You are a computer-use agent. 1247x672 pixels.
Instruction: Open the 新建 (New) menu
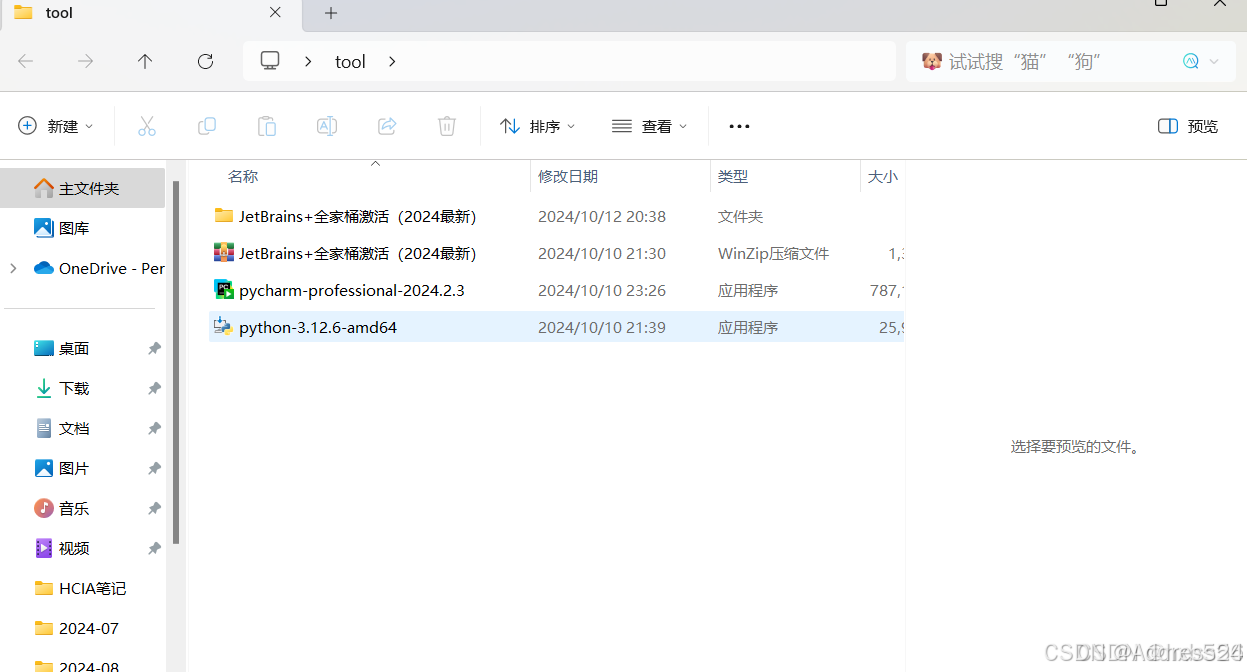[56, 126]
